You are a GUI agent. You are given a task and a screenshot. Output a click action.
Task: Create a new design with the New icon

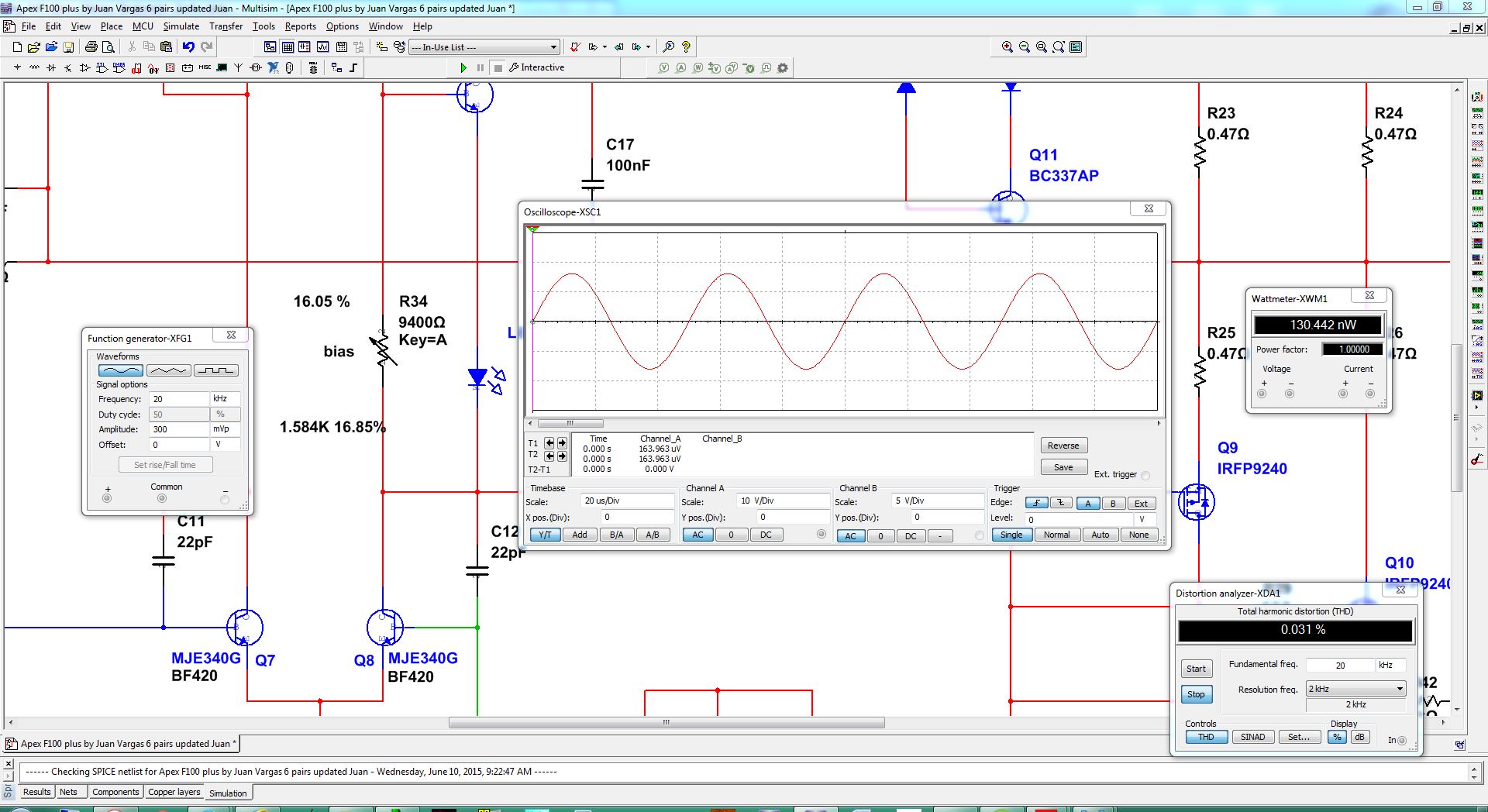(x=17, y=46)
